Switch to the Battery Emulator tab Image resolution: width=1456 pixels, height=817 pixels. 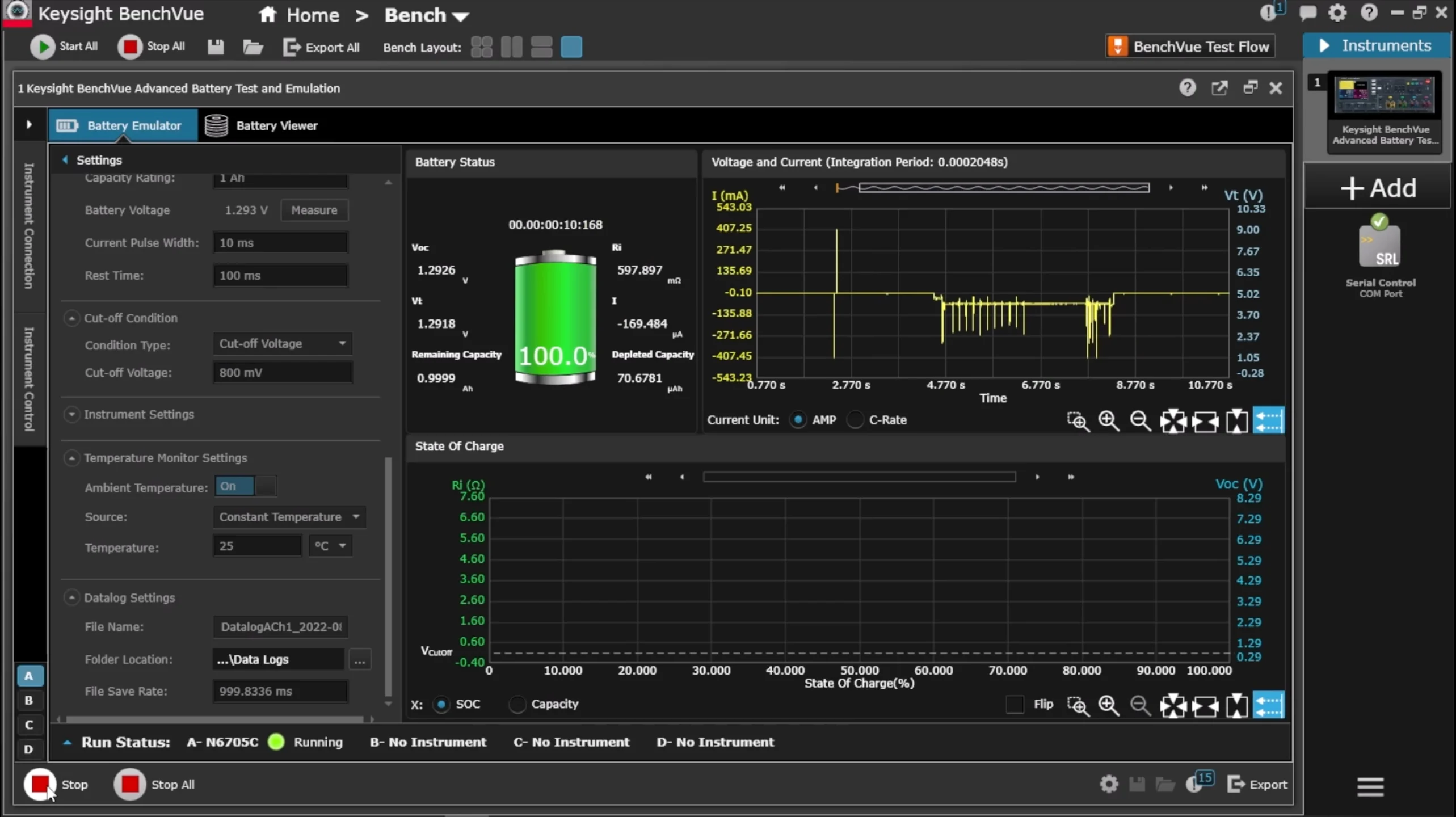point(123,125)
